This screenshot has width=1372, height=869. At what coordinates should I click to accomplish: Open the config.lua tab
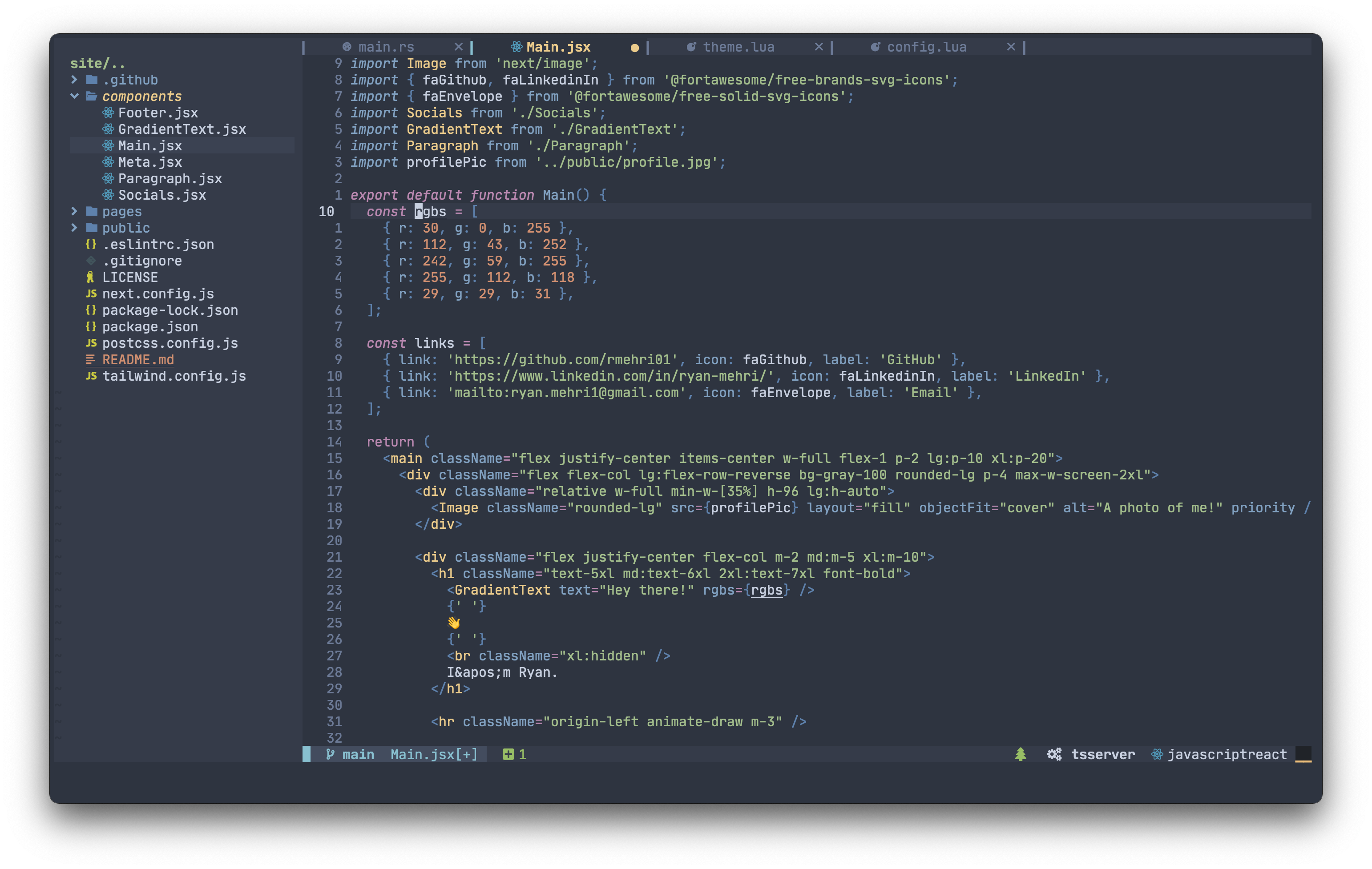coord(926,47)
